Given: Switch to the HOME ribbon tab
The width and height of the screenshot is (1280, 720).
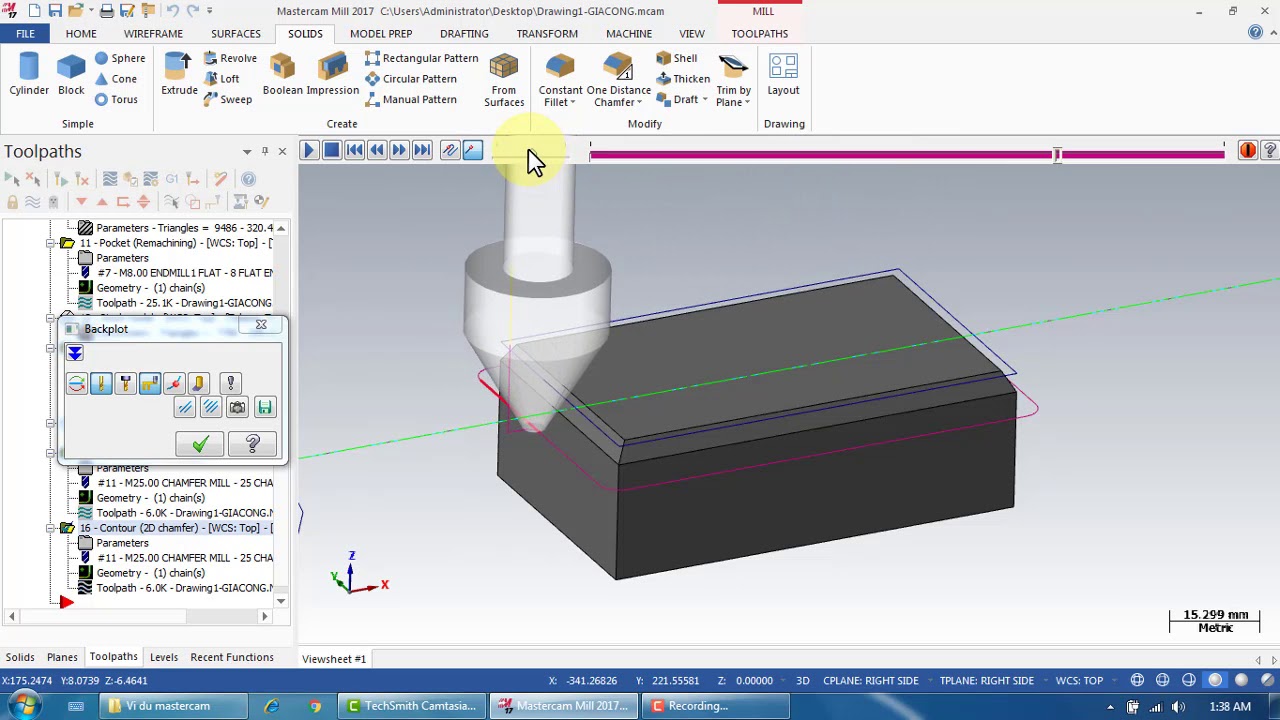Looking at the screenshot, I should tap(81, 34).
